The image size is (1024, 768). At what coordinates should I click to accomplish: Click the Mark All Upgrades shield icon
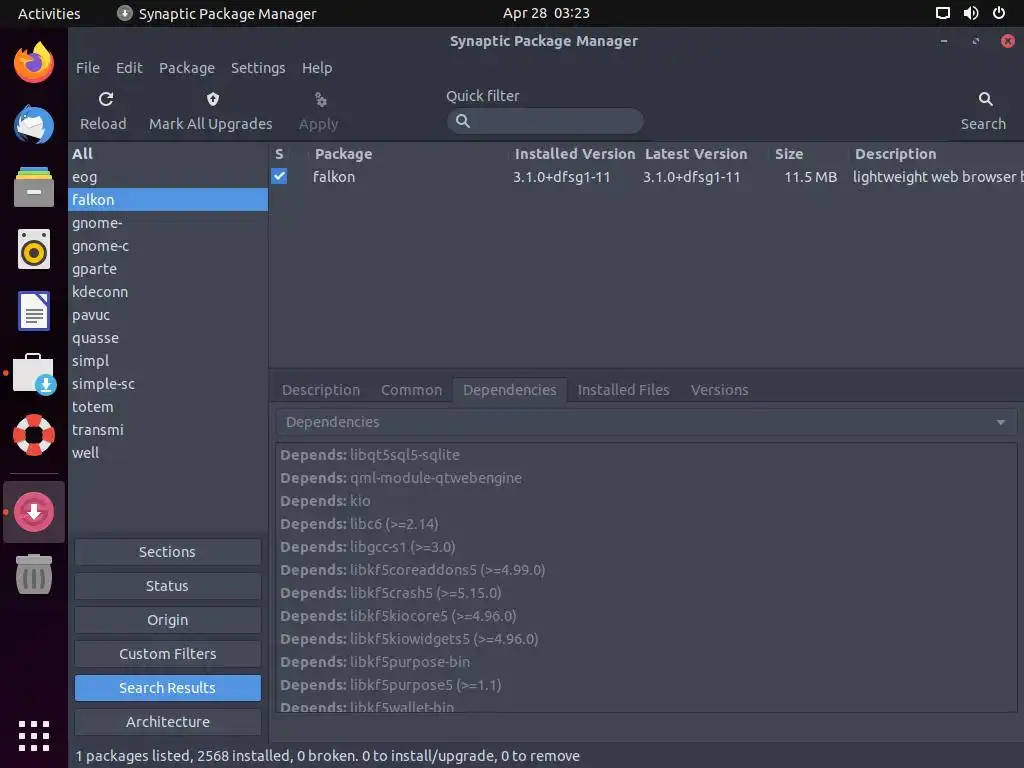coord(212,99)
